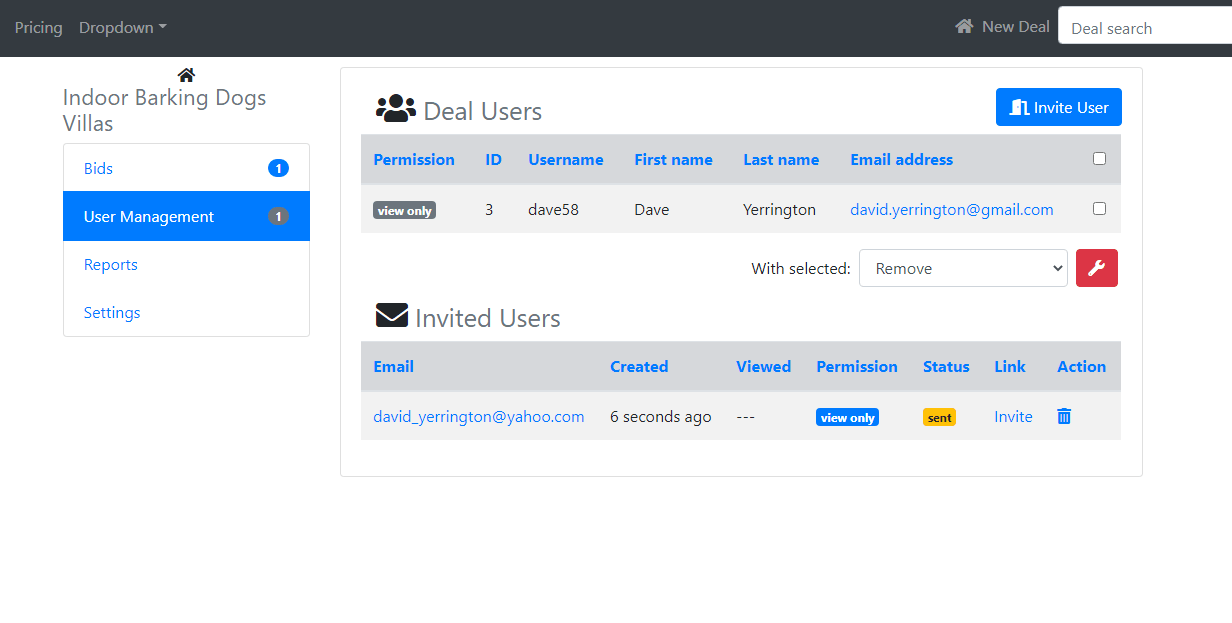Open the Reports section in the sidebar

coord(111,265)
